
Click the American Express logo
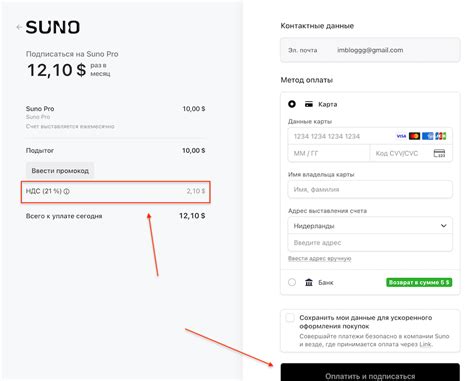click(427, 136)
